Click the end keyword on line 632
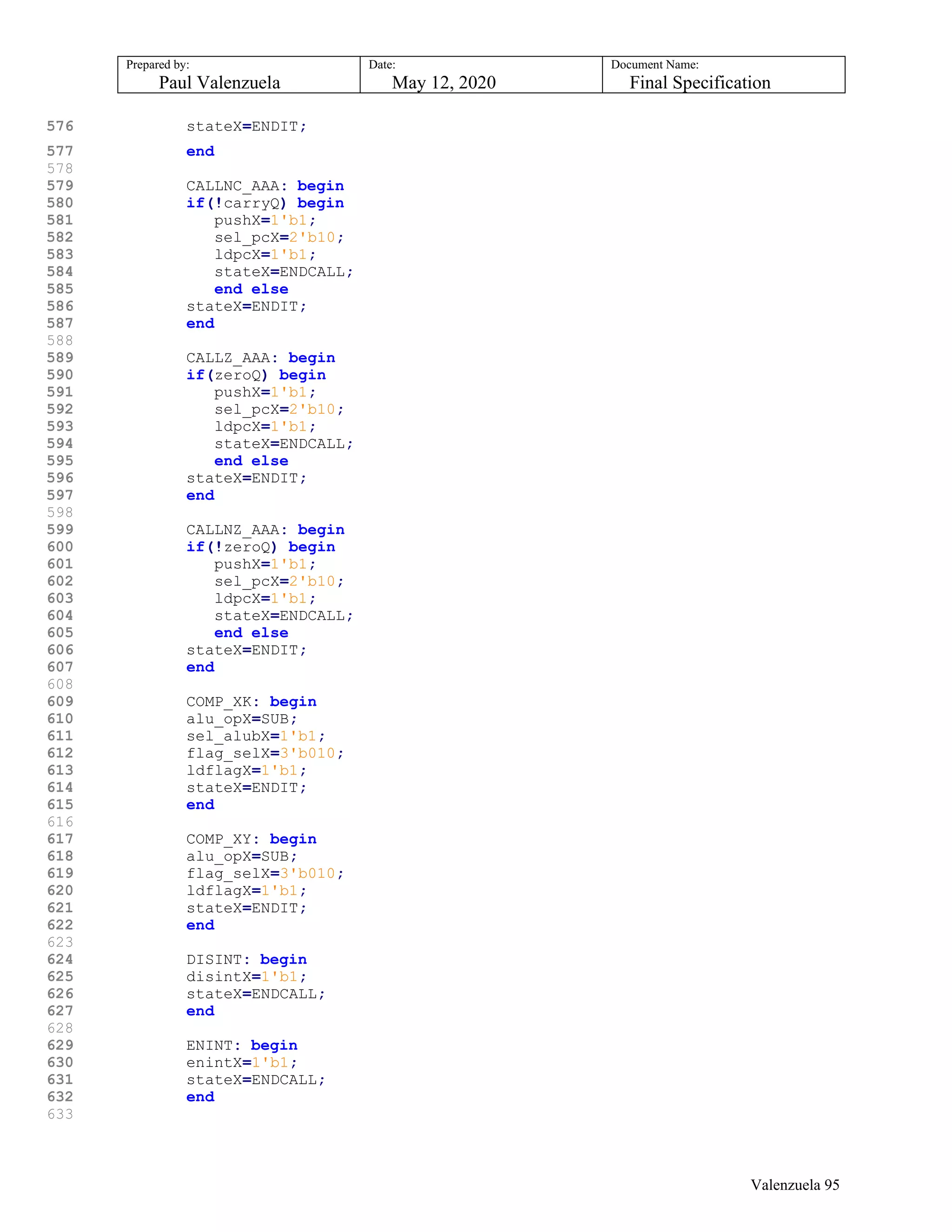The image size is (952, 1232). click(x=200, y=1097)
